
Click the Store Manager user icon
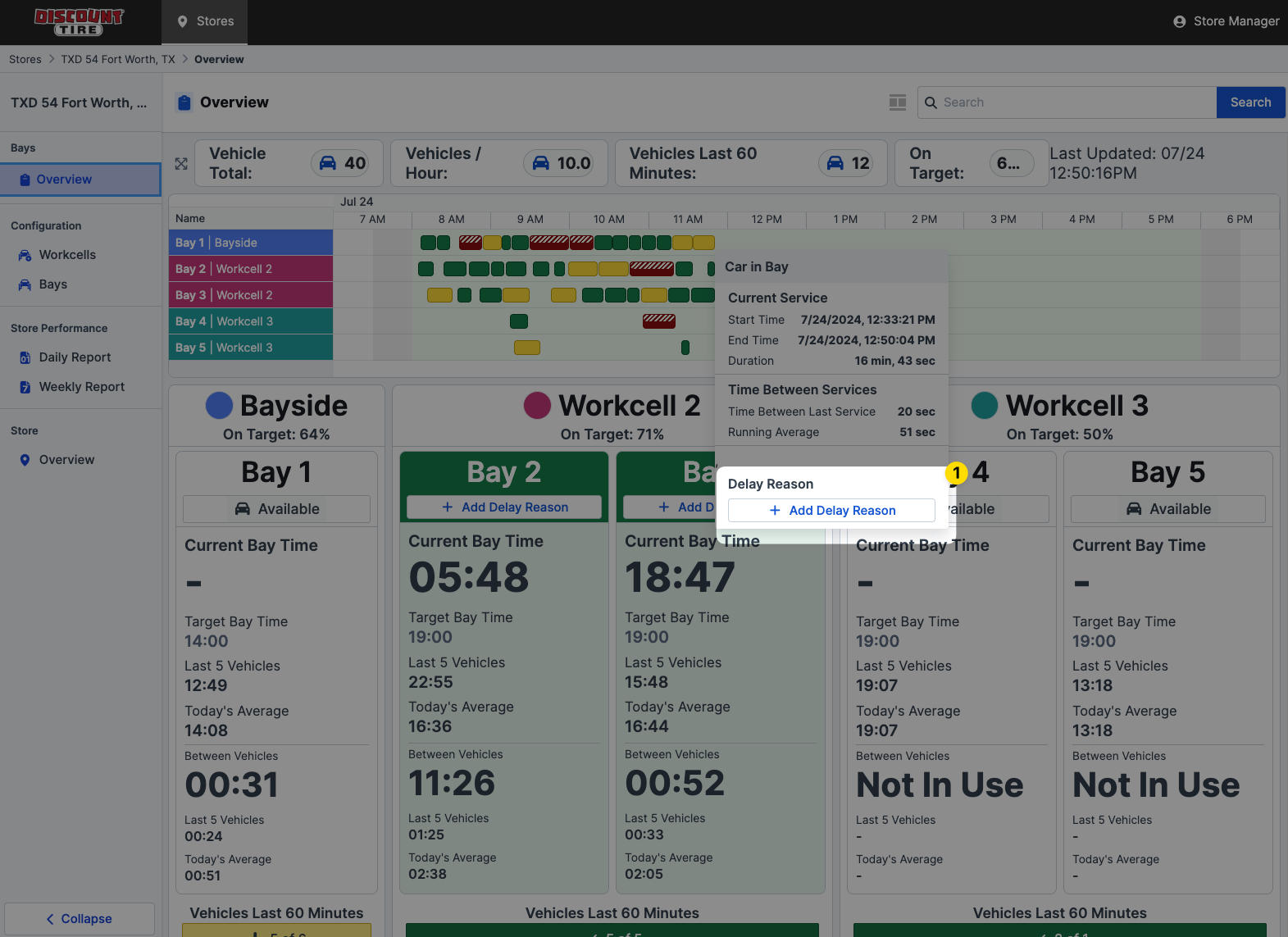[1179, 22]
